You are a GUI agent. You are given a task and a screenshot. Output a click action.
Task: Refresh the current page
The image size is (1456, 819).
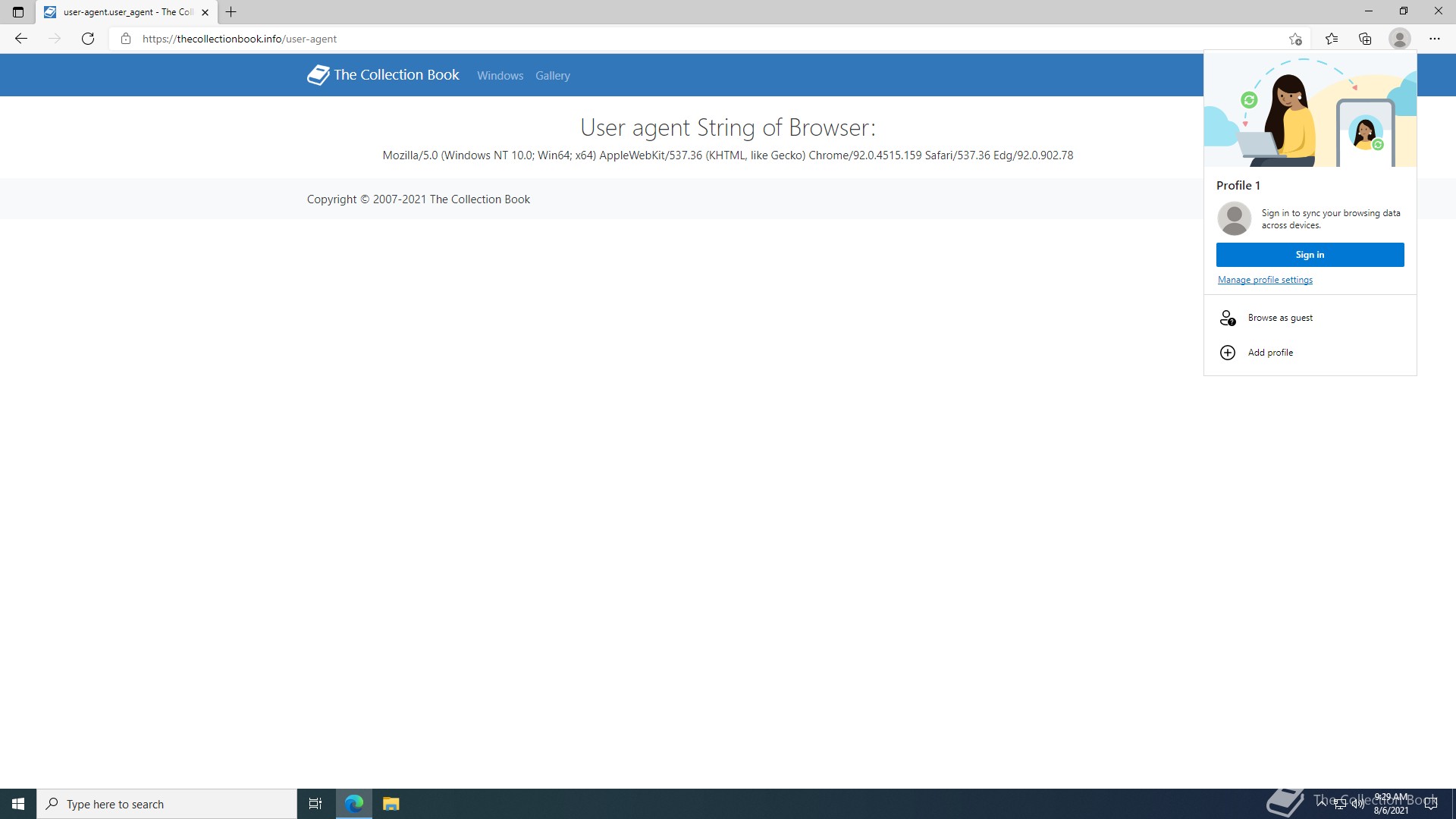[x=88, y=39]
